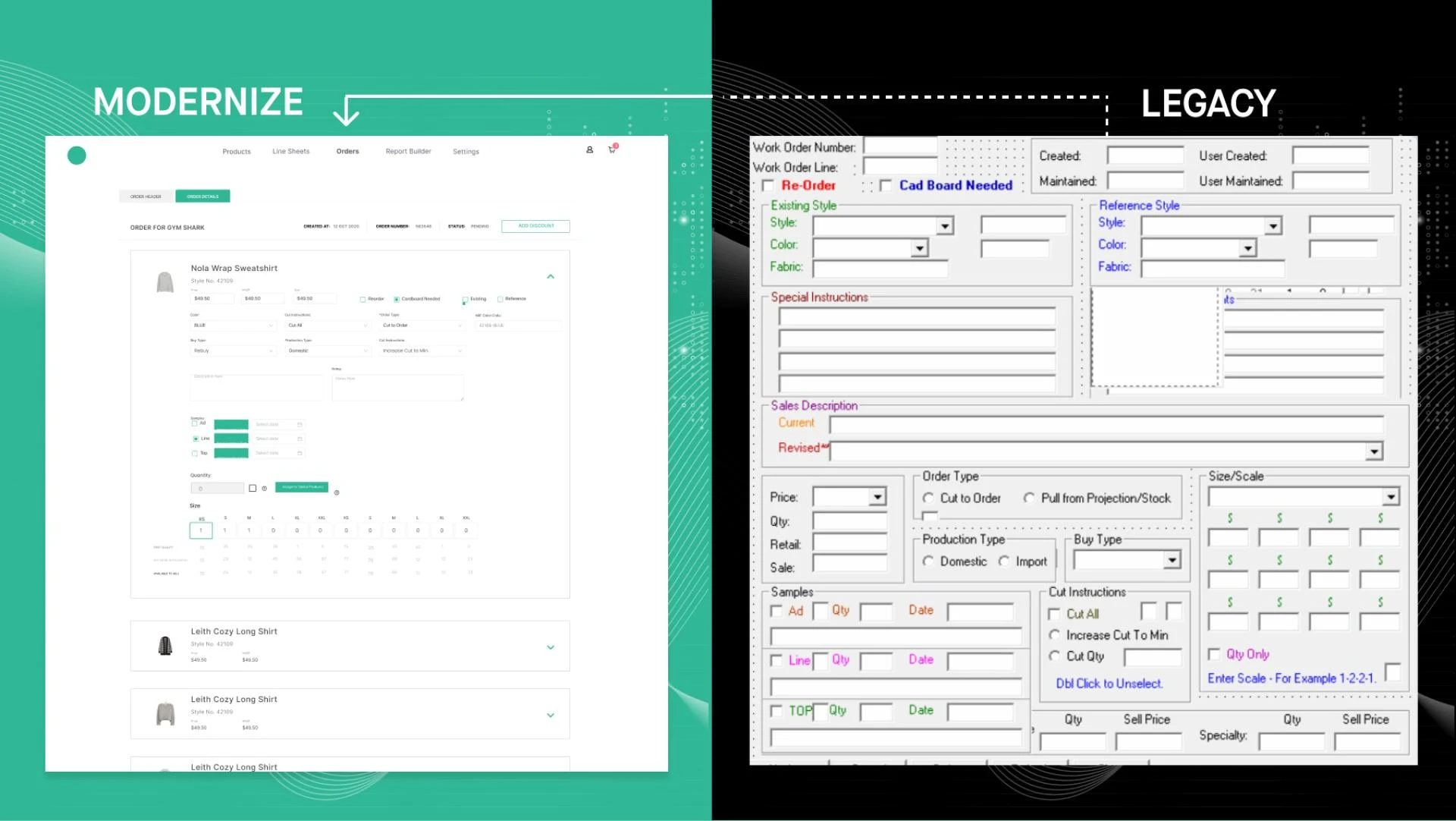Go to the Orders menu item
The image size is (1456, 821).
pyautogui.click(x=347, y=152)
